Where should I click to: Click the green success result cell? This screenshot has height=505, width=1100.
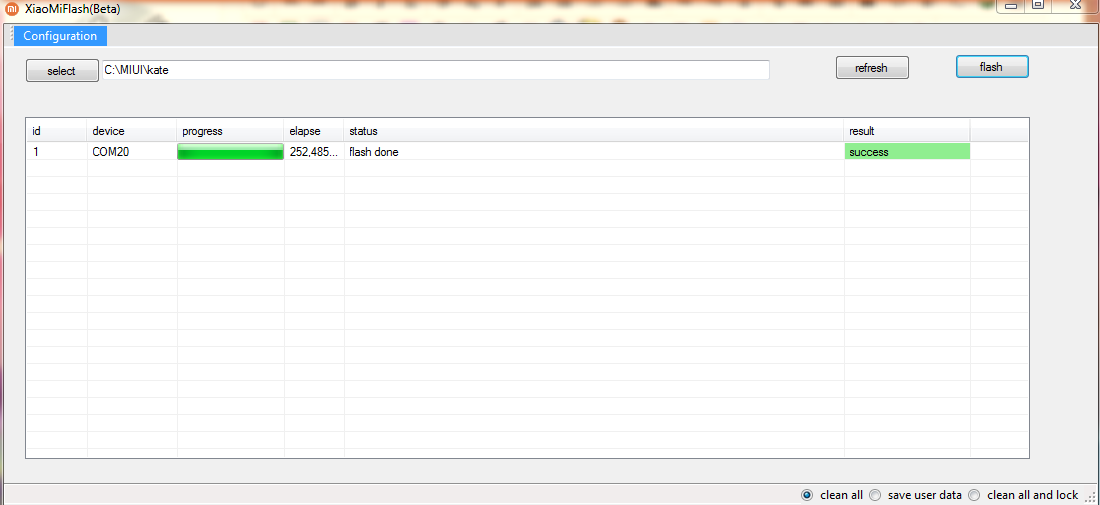907,152
